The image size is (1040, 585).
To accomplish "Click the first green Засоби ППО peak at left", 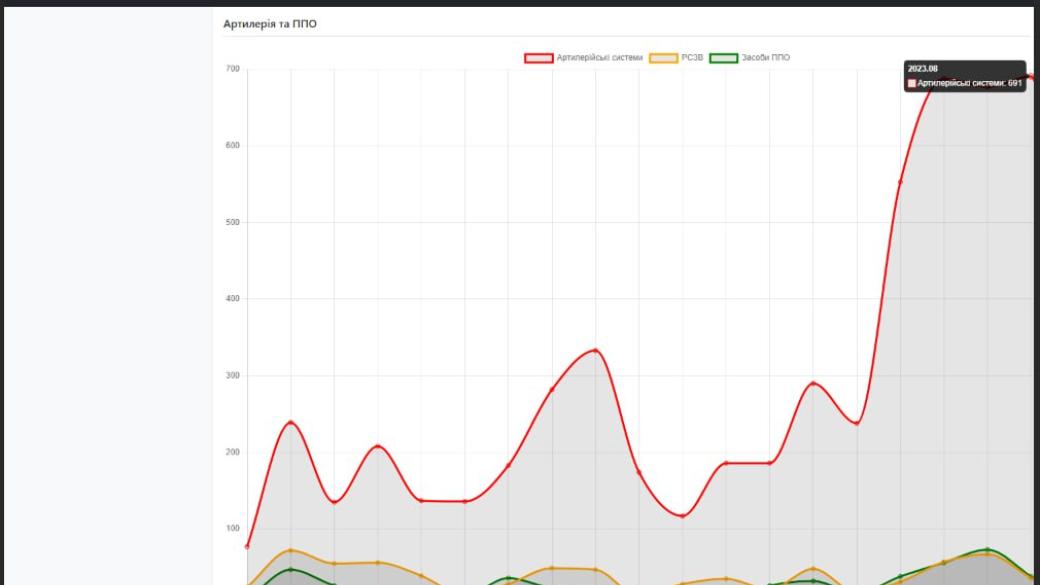I will pyautogui.click(x=291, y=569).
